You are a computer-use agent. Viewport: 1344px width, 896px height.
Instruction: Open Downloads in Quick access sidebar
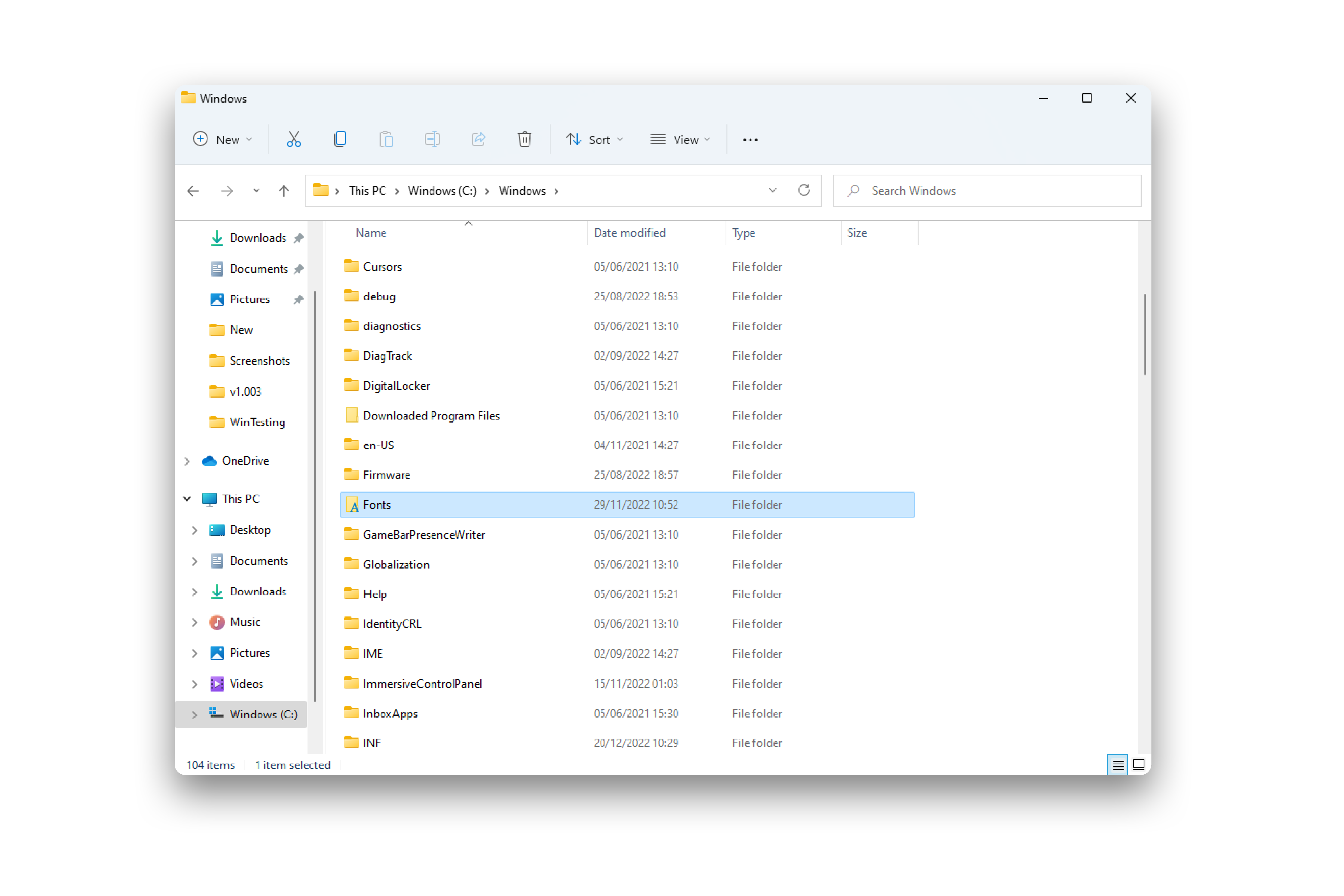[x=258, y=238]
